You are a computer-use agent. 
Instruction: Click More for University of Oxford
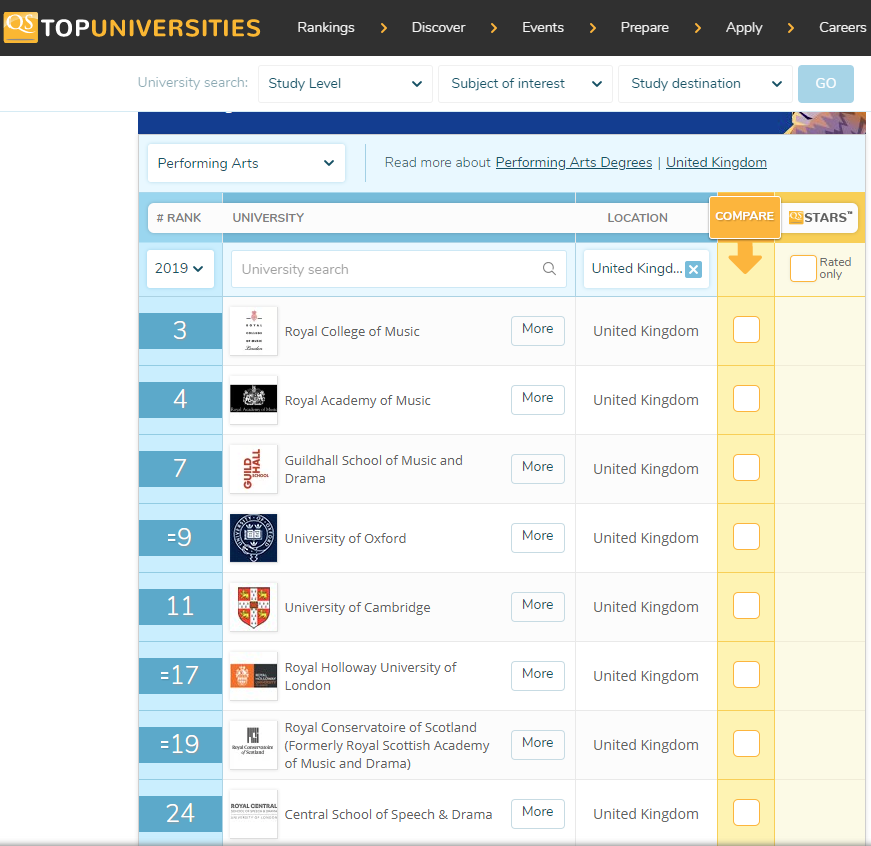(x=538, y=537)
